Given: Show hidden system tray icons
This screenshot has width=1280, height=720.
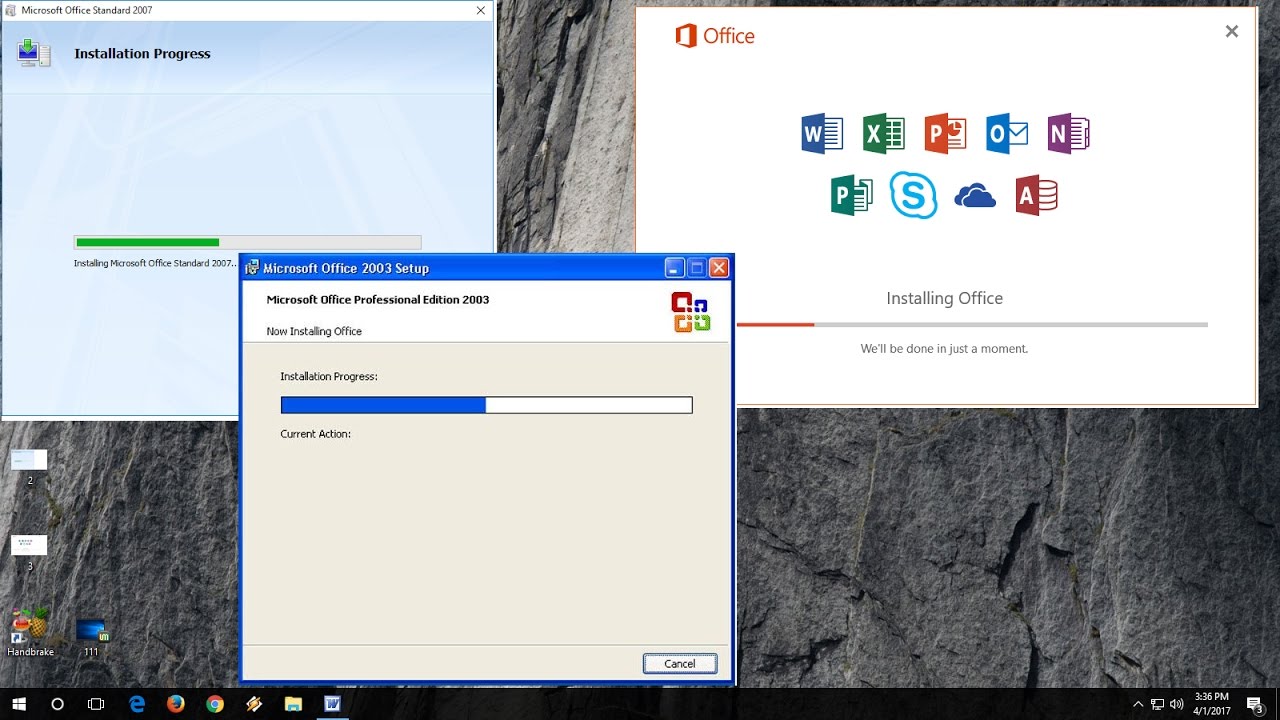Looking at the screenshot, I should tap(1137, 704).
